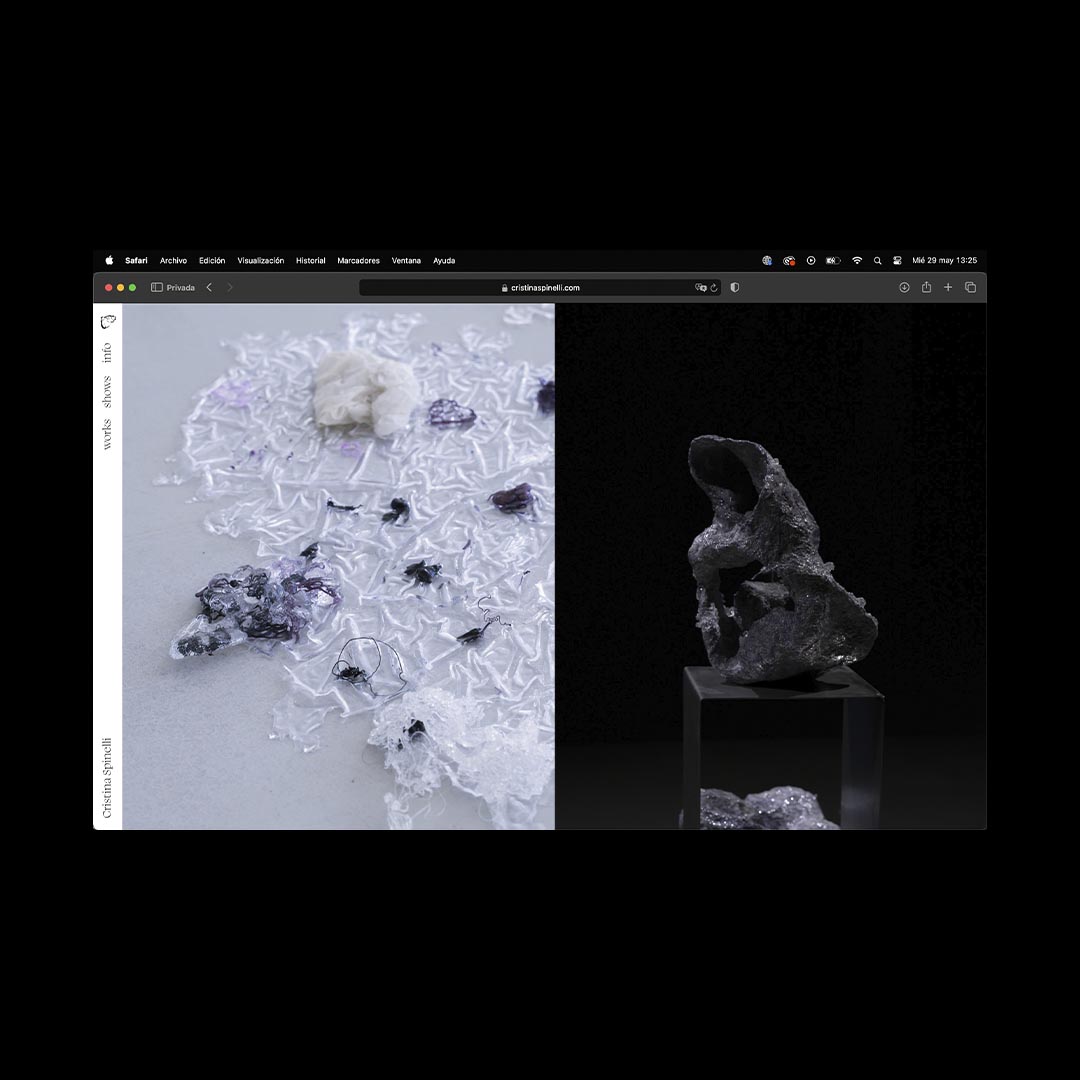Minimize the Safari window

121,287
